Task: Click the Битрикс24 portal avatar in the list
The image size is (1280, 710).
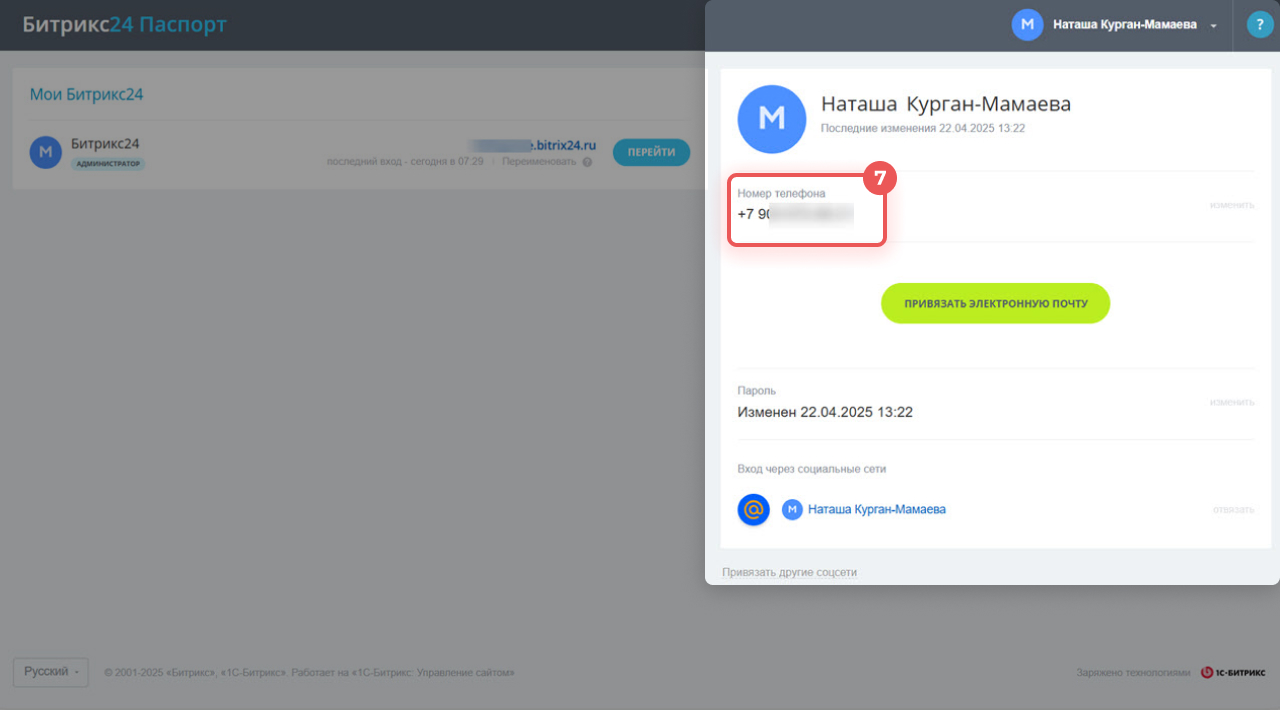Action: click(46, 152)
